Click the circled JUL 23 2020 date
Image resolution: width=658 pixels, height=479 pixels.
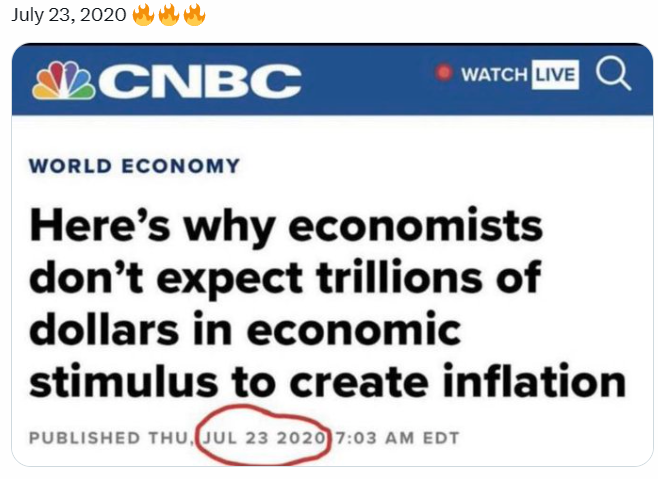pos(265,437)
